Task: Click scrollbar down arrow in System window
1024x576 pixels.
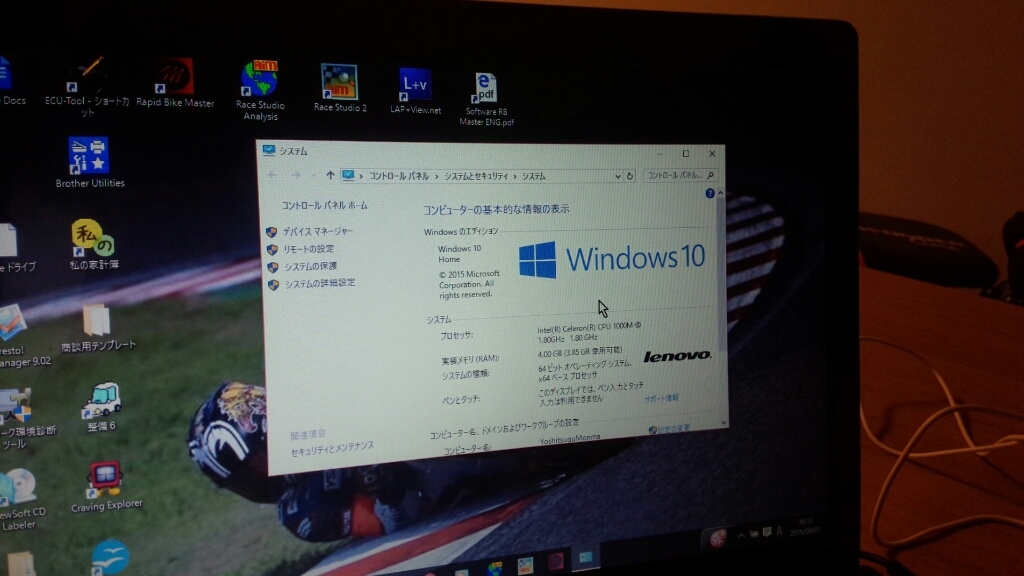Action: point(724,423)
